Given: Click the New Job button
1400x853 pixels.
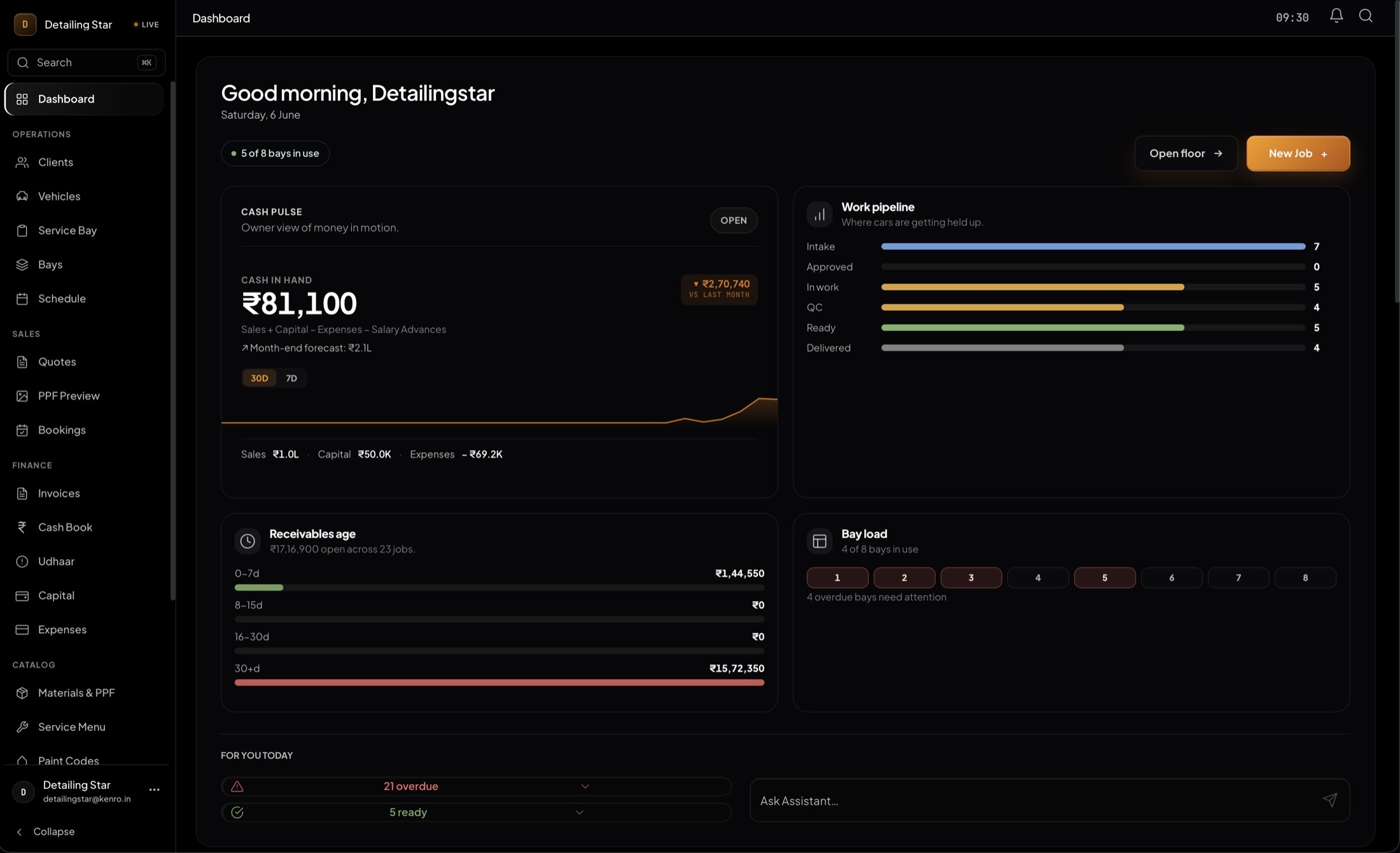Looking at the screenshot, I should [1298, 153].
